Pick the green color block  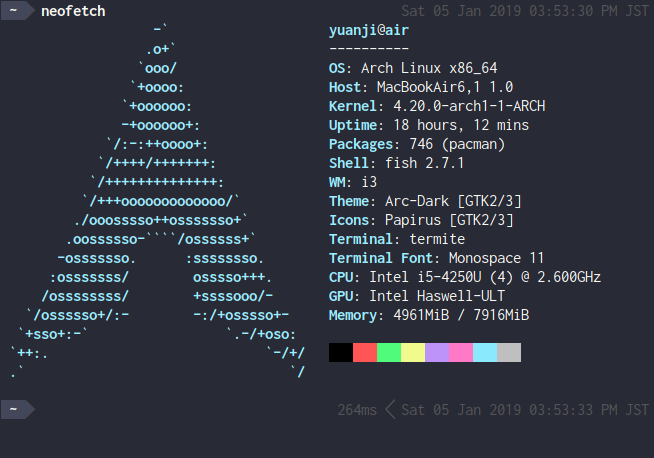click(x=389, y=352)
